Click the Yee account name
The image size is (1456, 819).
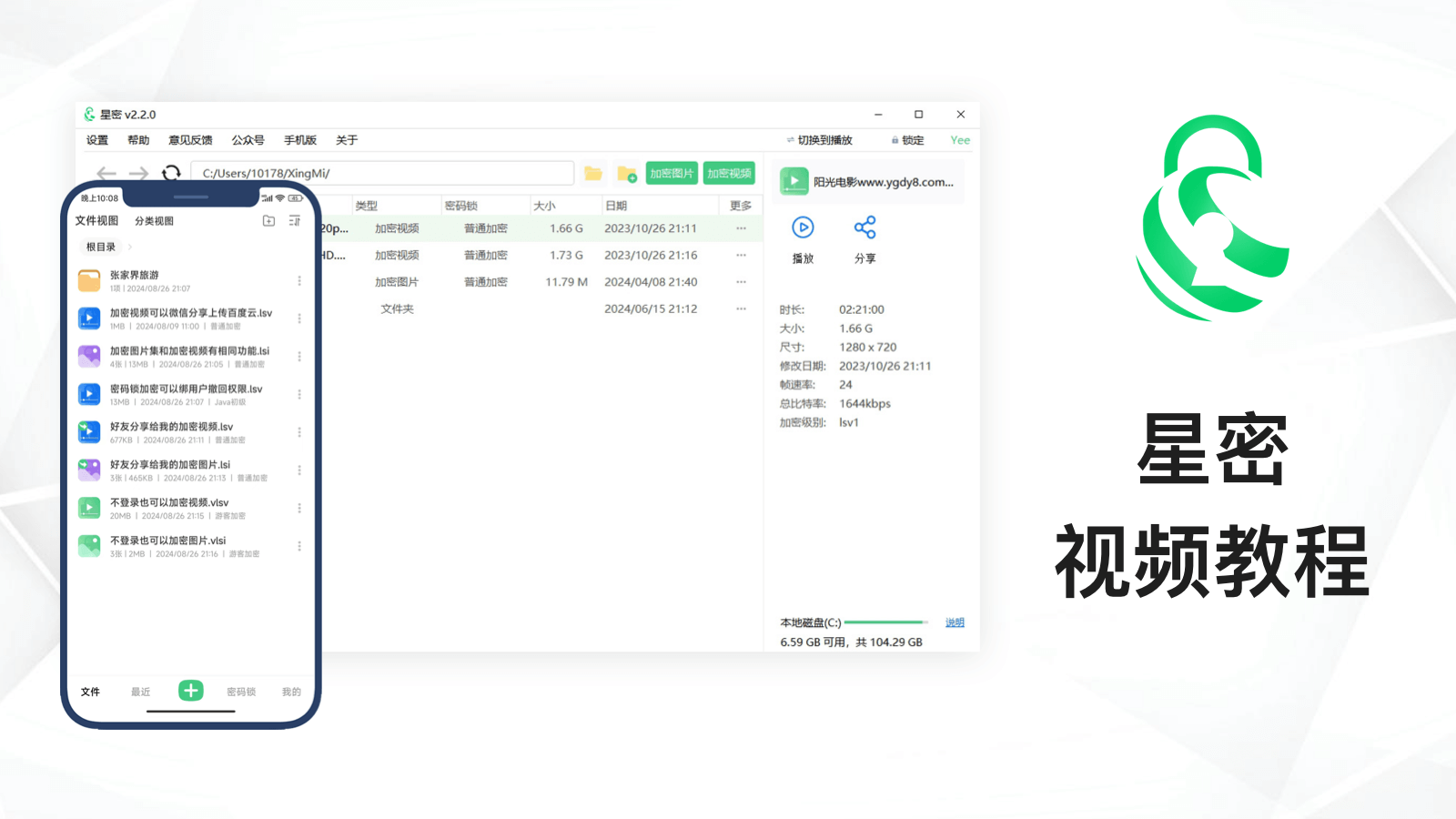tap(960, 140)
